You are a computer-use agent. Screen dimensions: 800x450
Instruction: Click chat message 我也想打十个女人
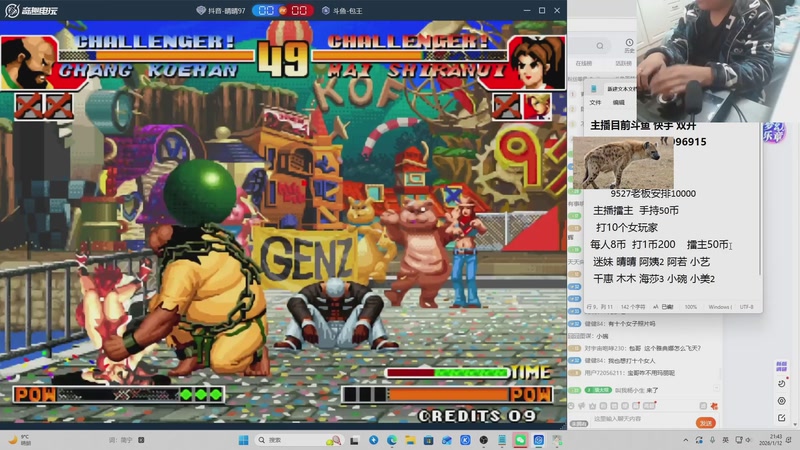(x=632, y=361)
